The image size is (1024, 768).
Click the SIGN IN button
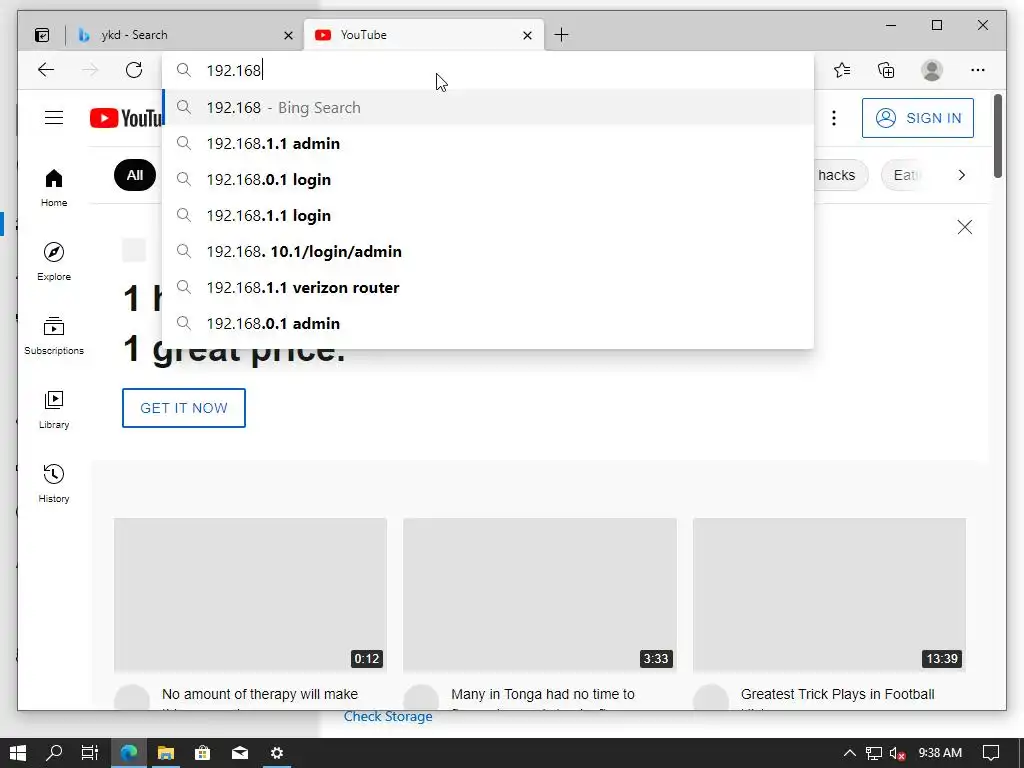pyautogui.click(x=918, y=118)
